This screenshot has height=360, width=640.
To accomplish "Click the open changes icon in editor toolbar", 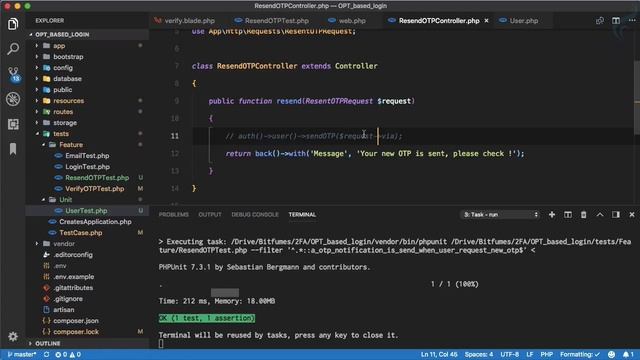I will [x=600, y=20].
